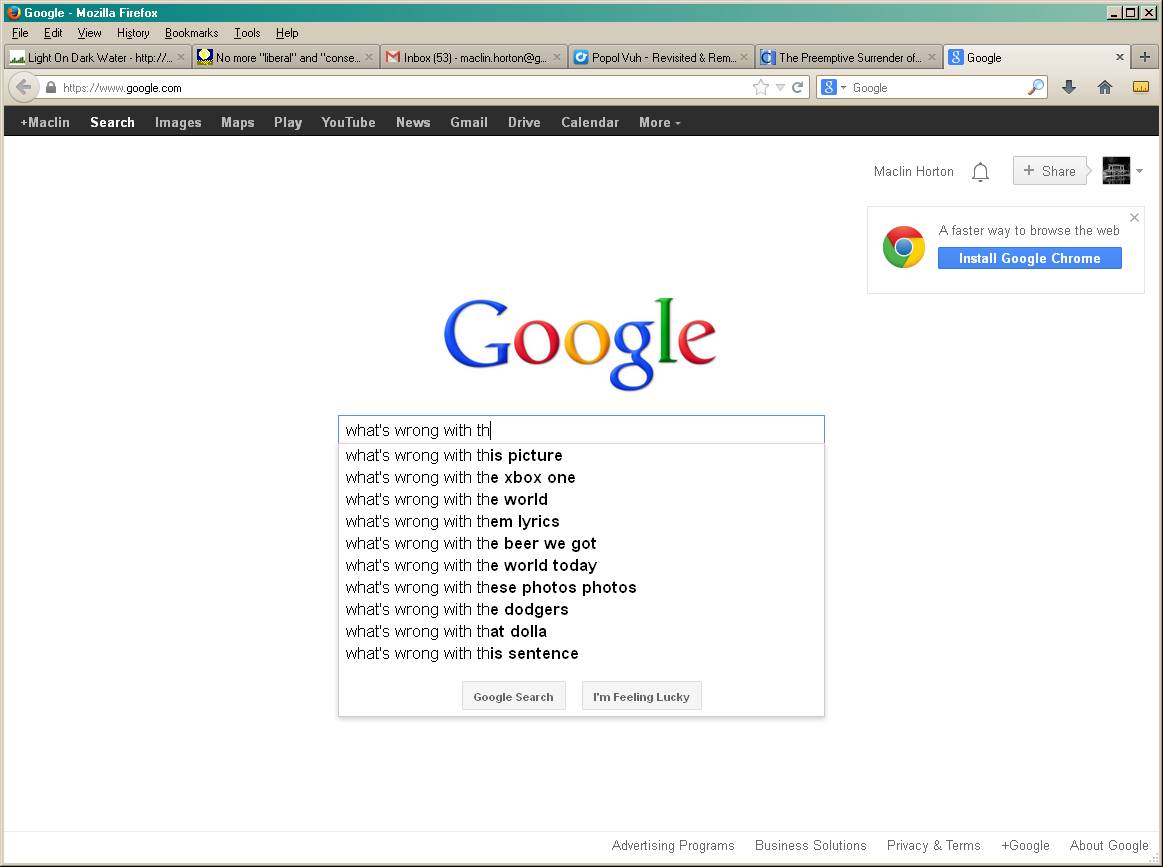The width and height of the screenshot is (1163, 867).
Task: Dismiss the Chrome install promo
Action: point(1134,217)
